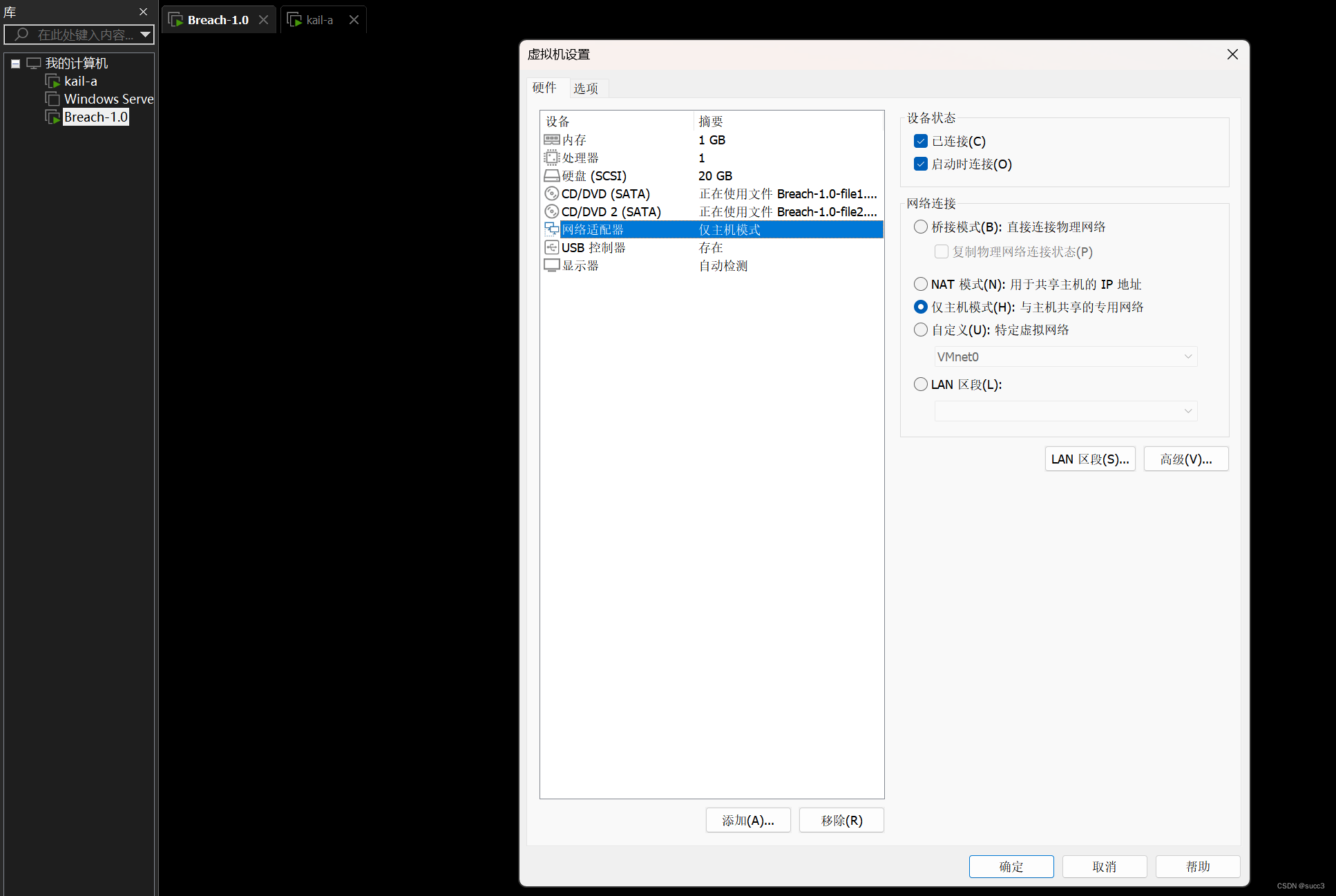Screen dimensions: 1336x896
Task: Select the CD/DVD (SATA) disc icon
Action: click(x=551, y=194)
